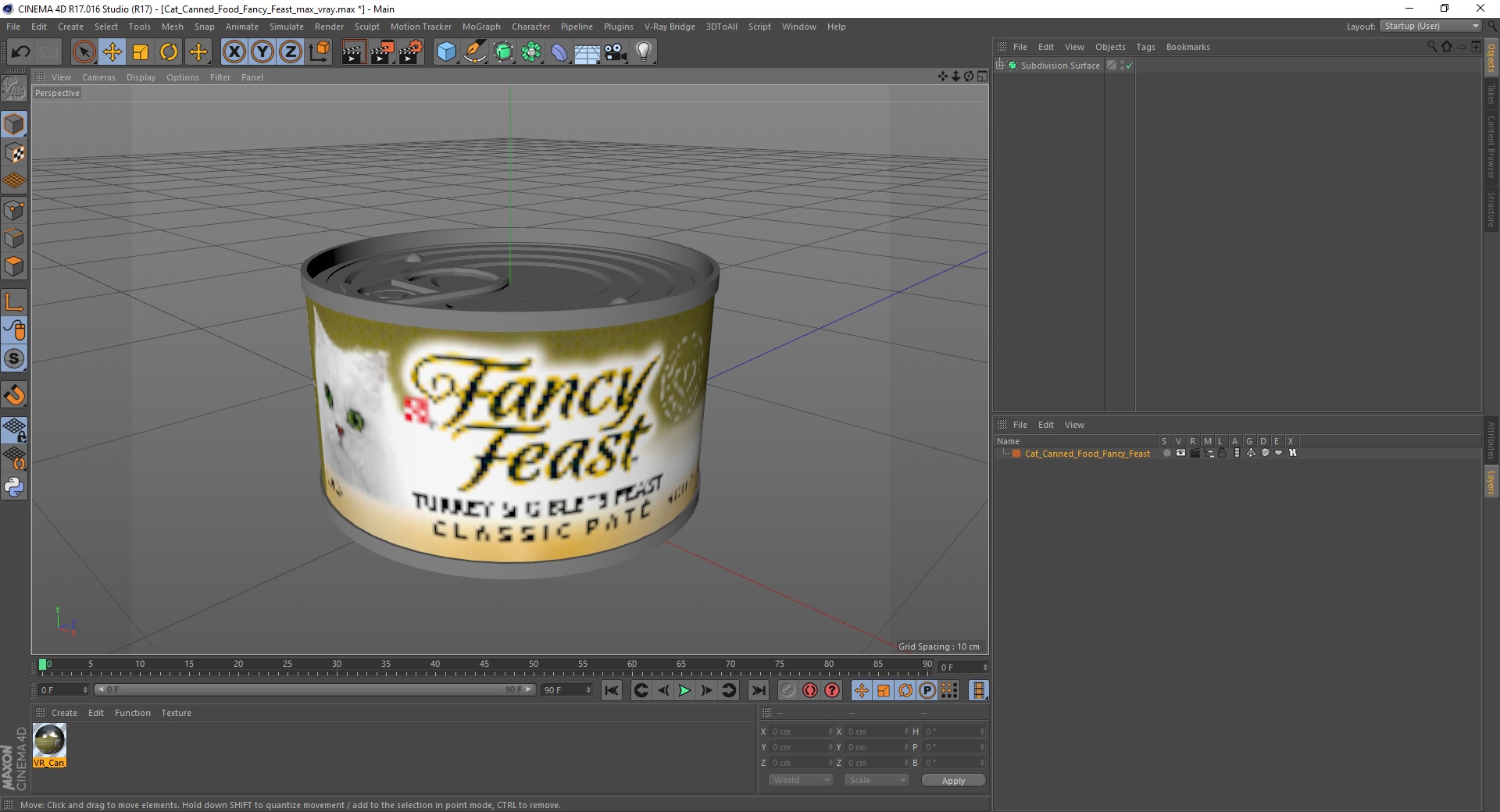Select the Cat_Canned_Food_Fancy_Feast layer name

coord(1087,454)
